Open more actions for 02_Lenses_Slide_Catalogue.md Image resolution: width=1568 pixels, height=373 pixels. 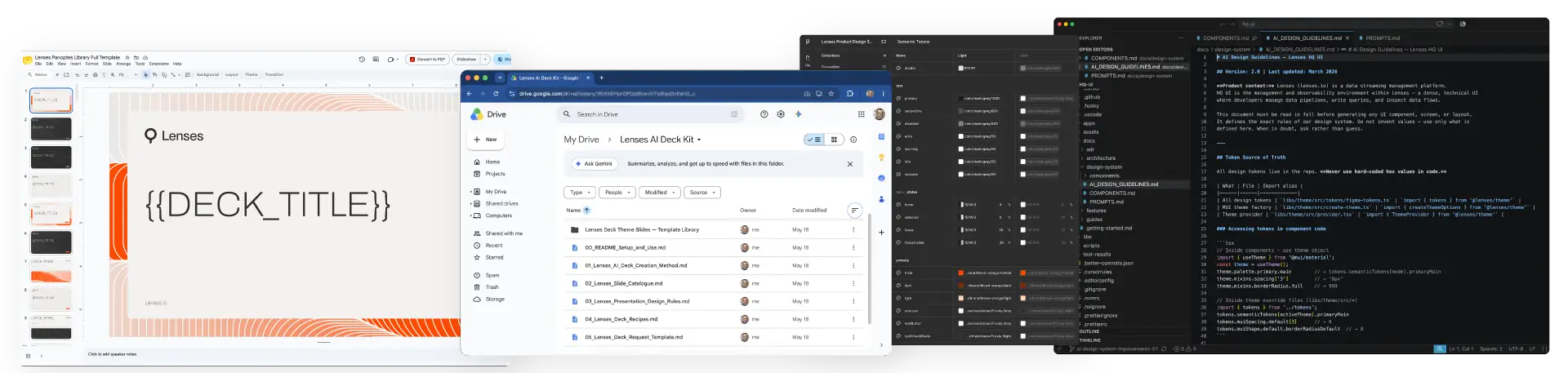pos(853,283)
